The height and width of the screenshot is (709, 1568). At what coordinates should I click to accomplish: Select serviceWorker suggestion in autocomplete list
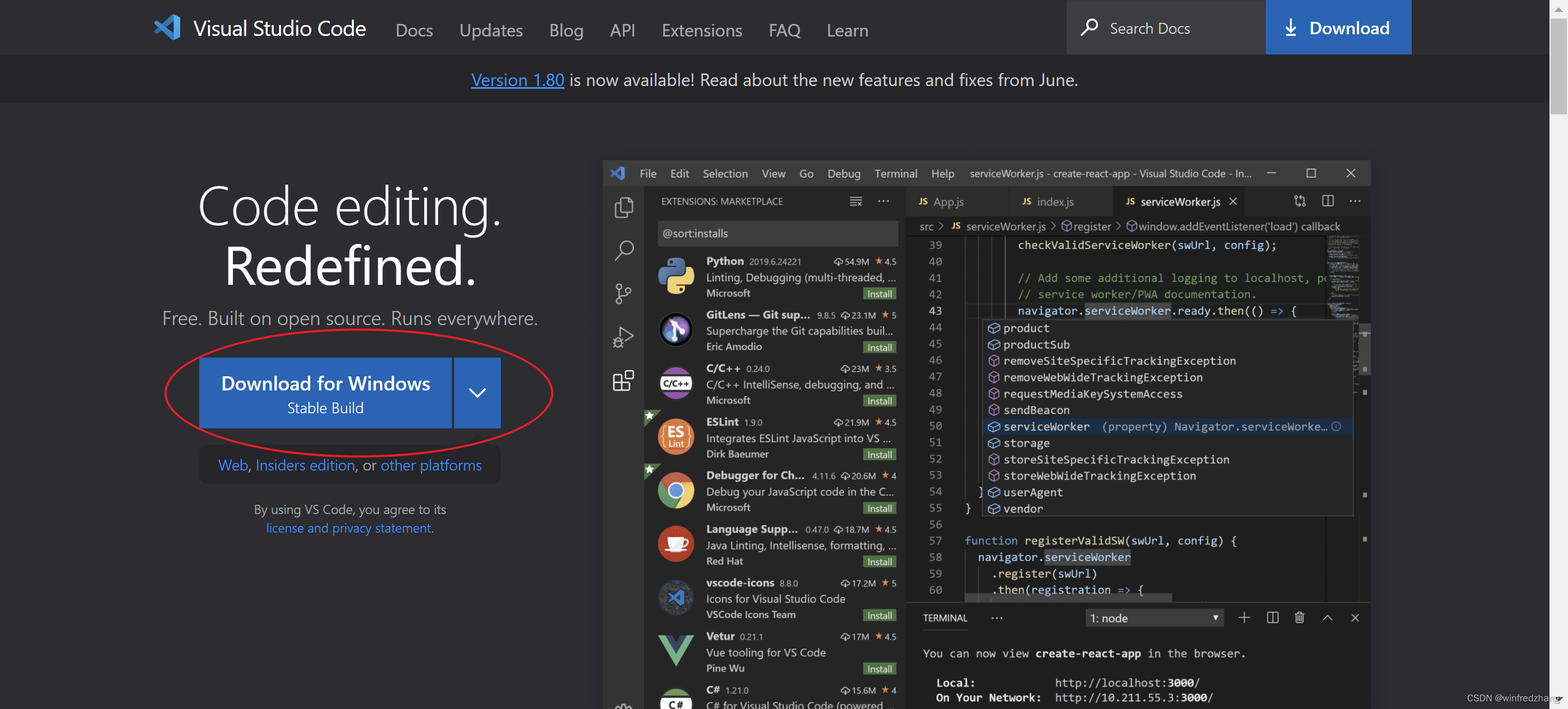(x=1168, y=426)
